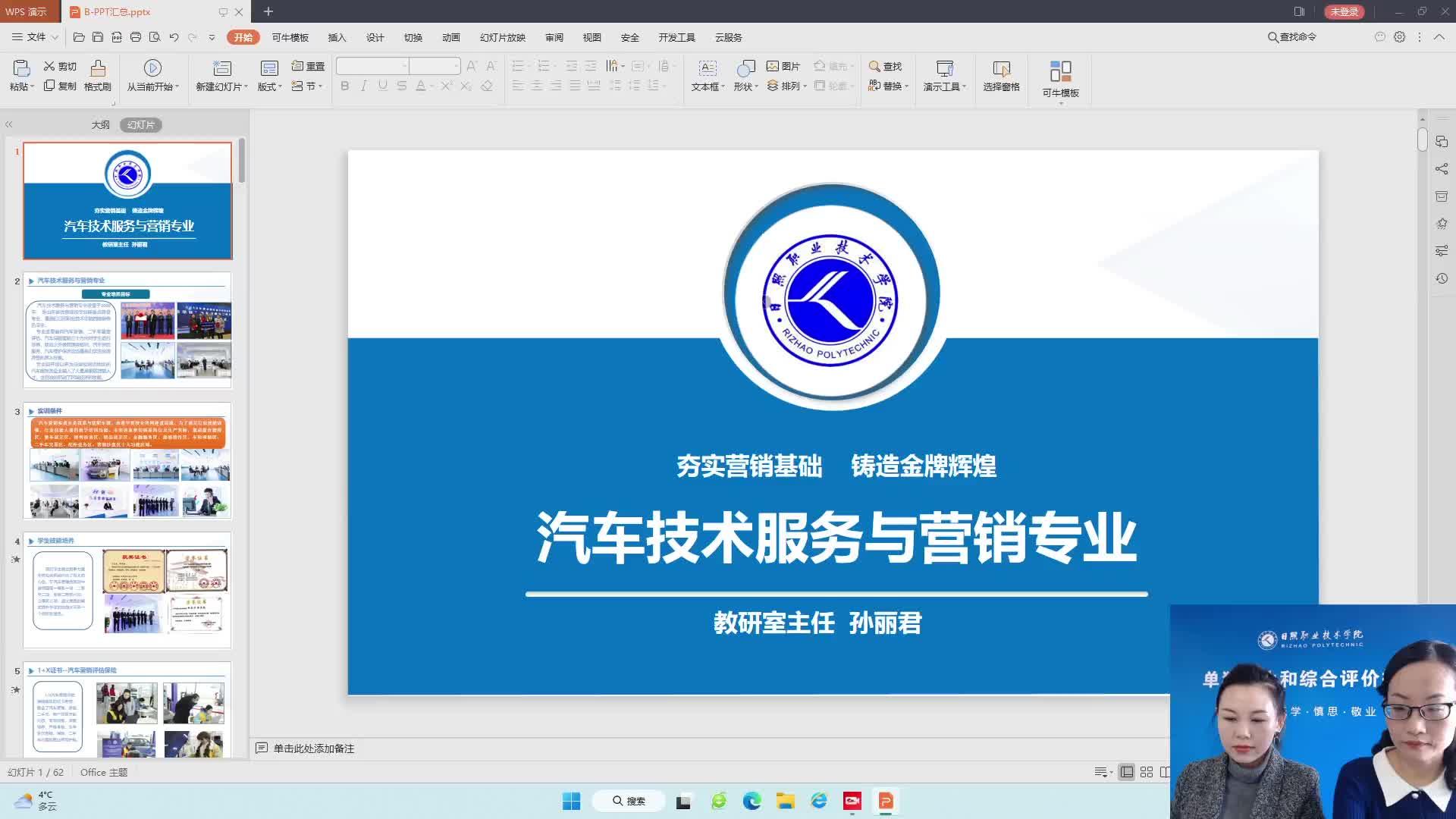Save the file with quick toolbar save icon
The width and height of the screenshot is (1456, 819).
tap(98, 37)
